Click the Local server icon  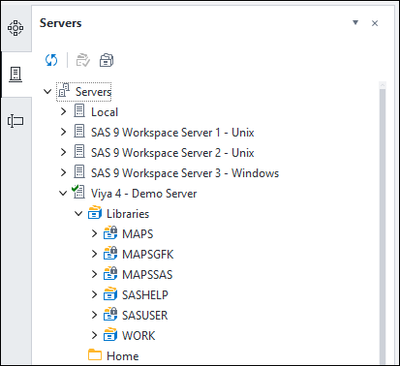[79, 111]
